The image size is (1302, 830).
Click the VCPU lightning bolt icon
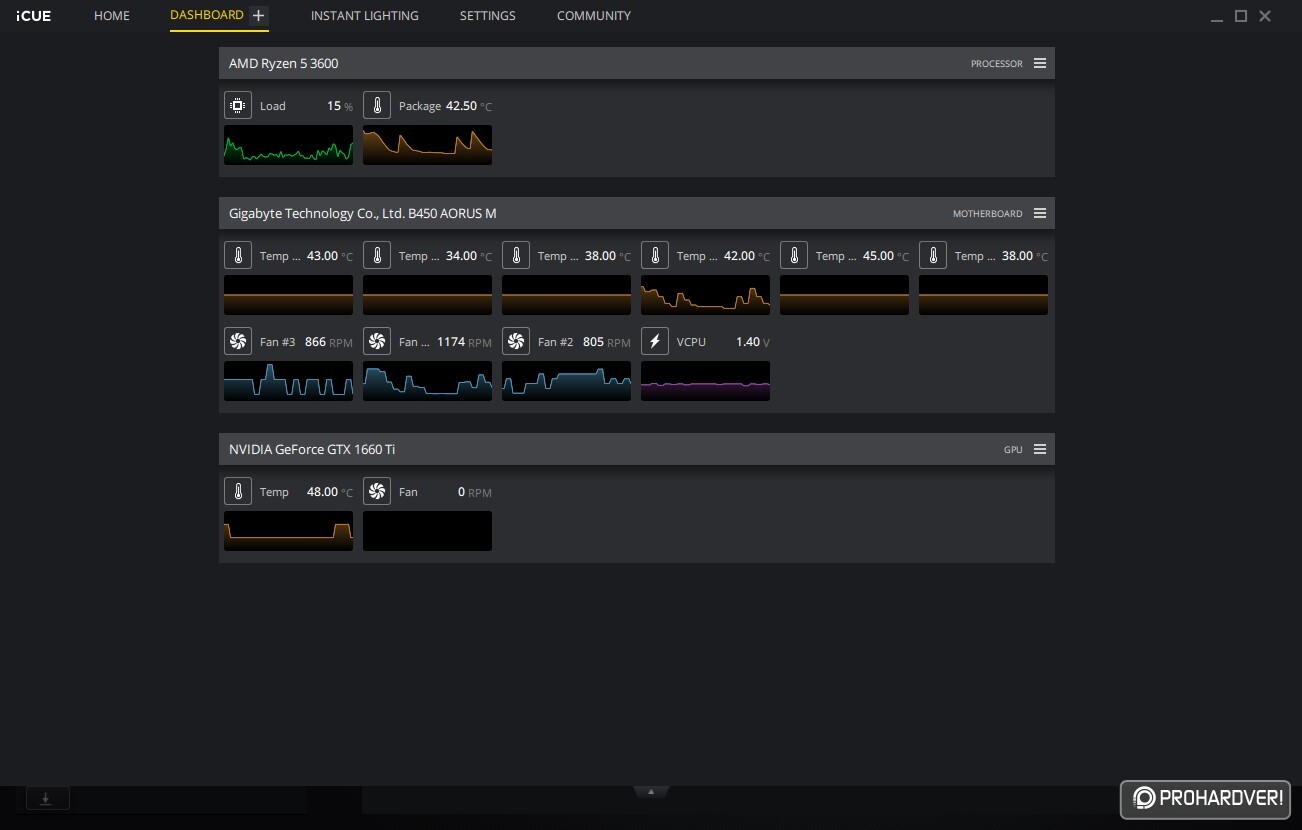[655, 341]
